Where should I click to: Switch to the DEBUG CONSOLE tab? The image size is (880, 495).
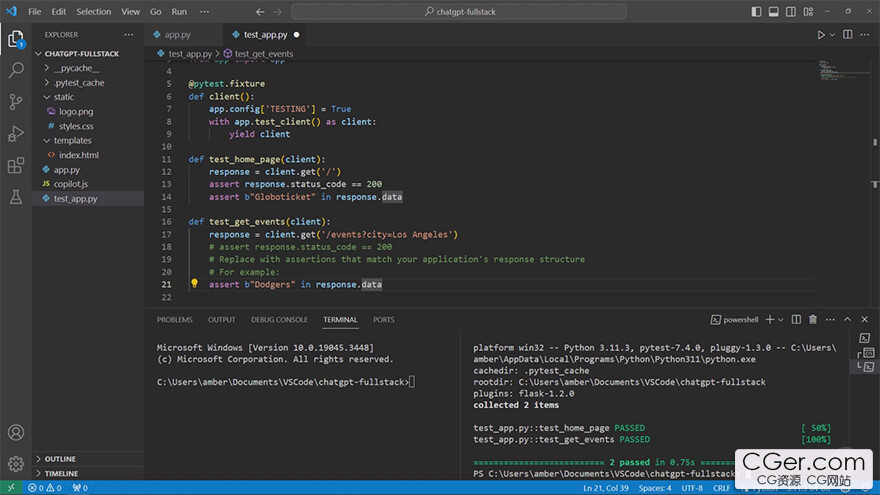pos(279,320)
